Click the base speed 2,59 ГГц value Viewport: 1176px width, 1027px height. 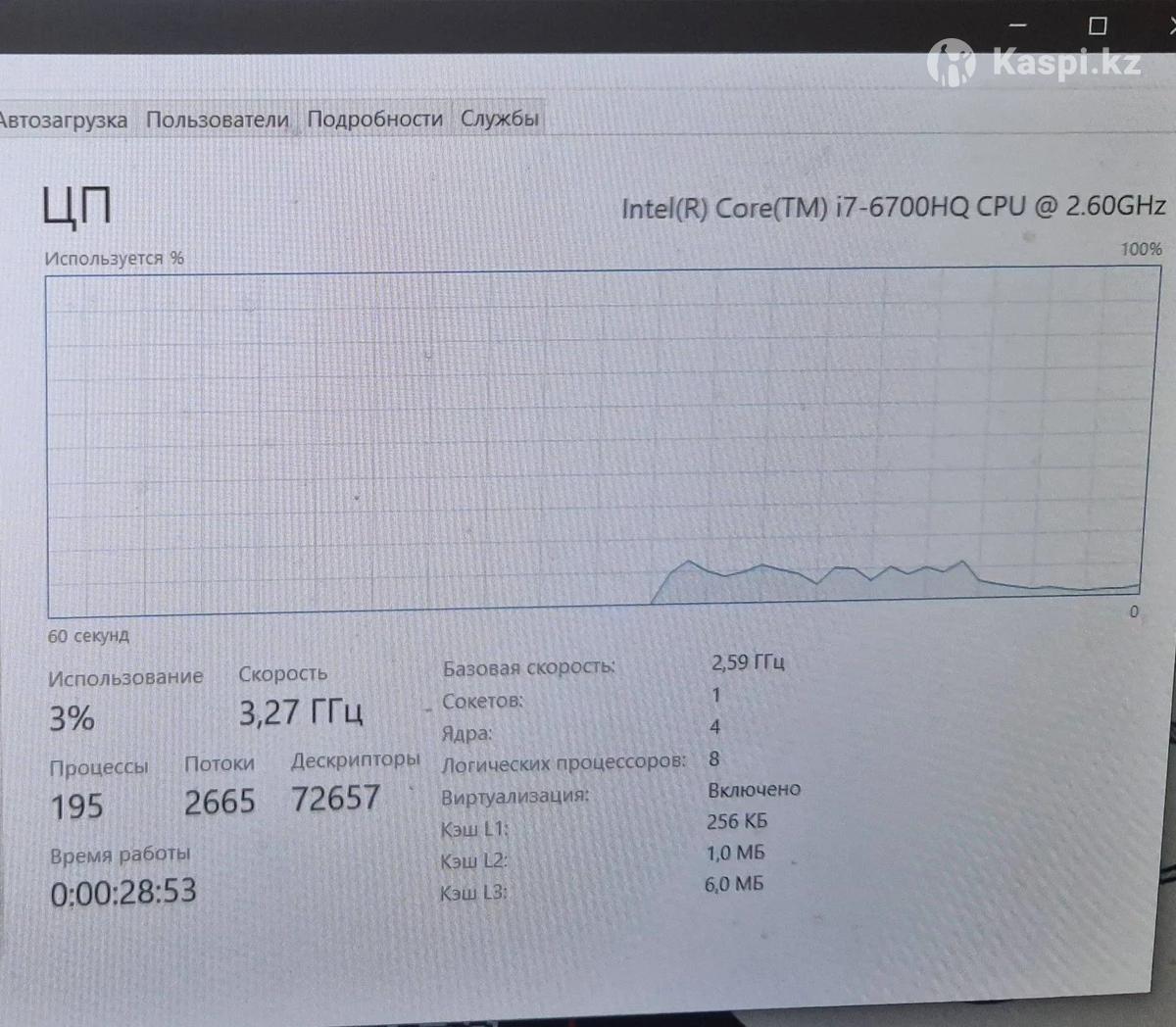pyautogui.click(x=748, y=662)
